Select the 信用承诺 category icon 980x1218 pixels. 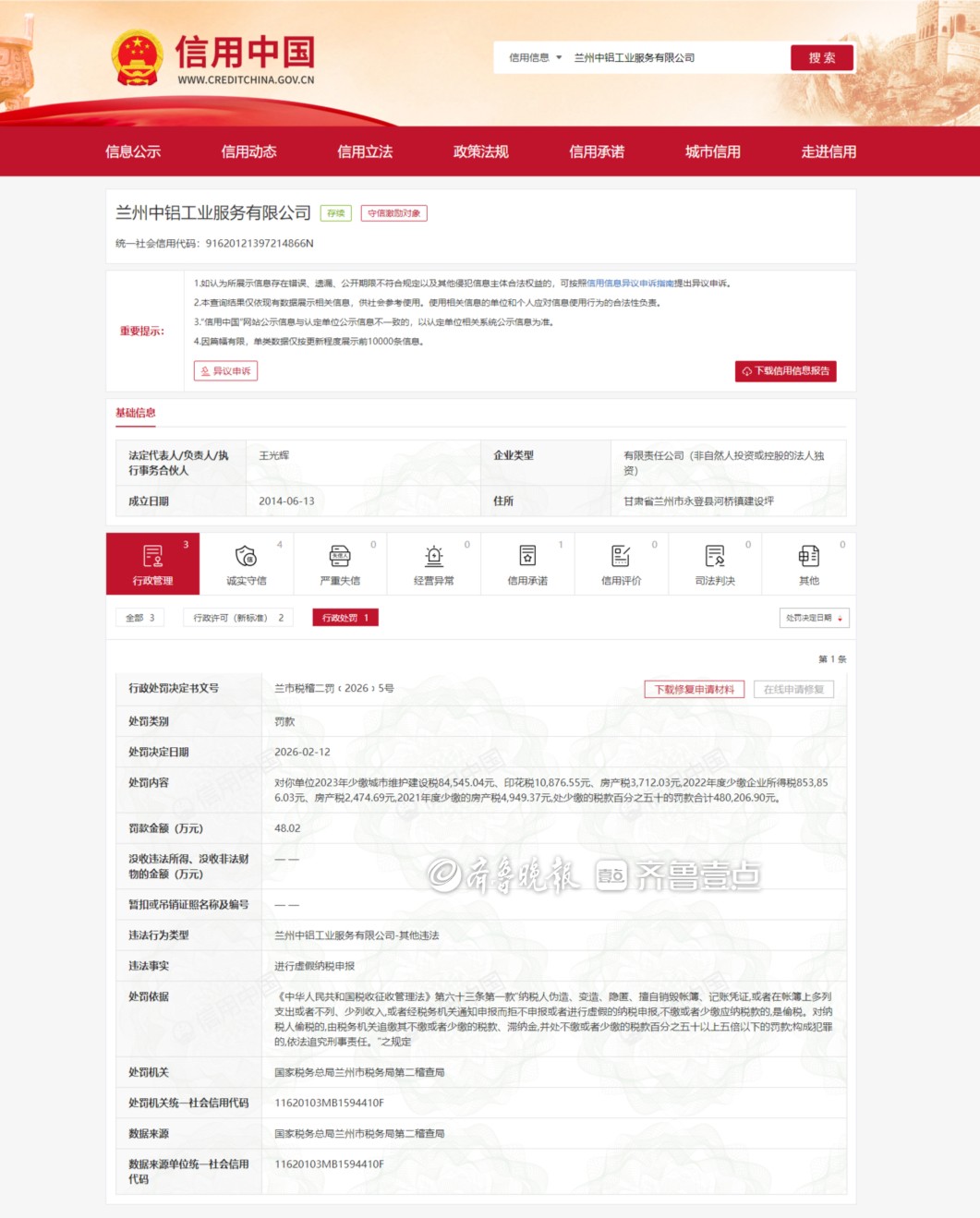coord(527,556)
